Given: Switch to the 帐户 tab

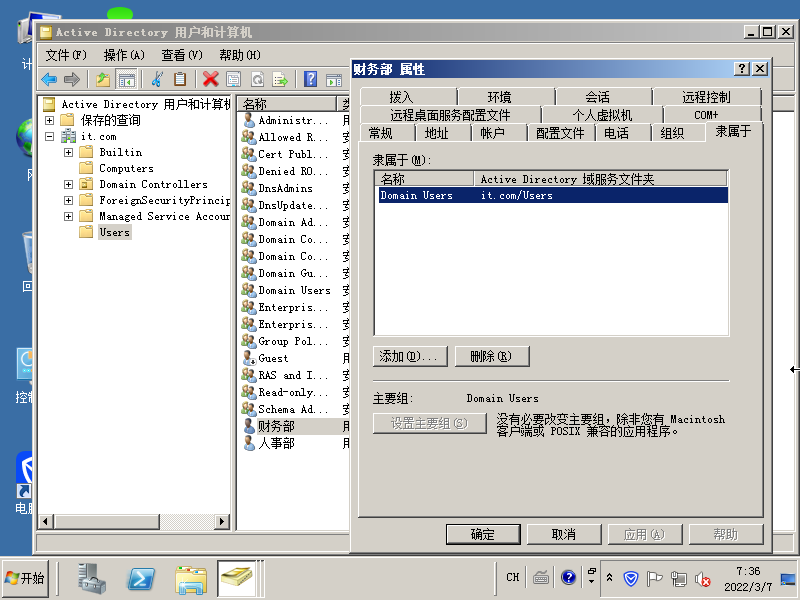Looking at the screenshot, I should pos(492,133).
